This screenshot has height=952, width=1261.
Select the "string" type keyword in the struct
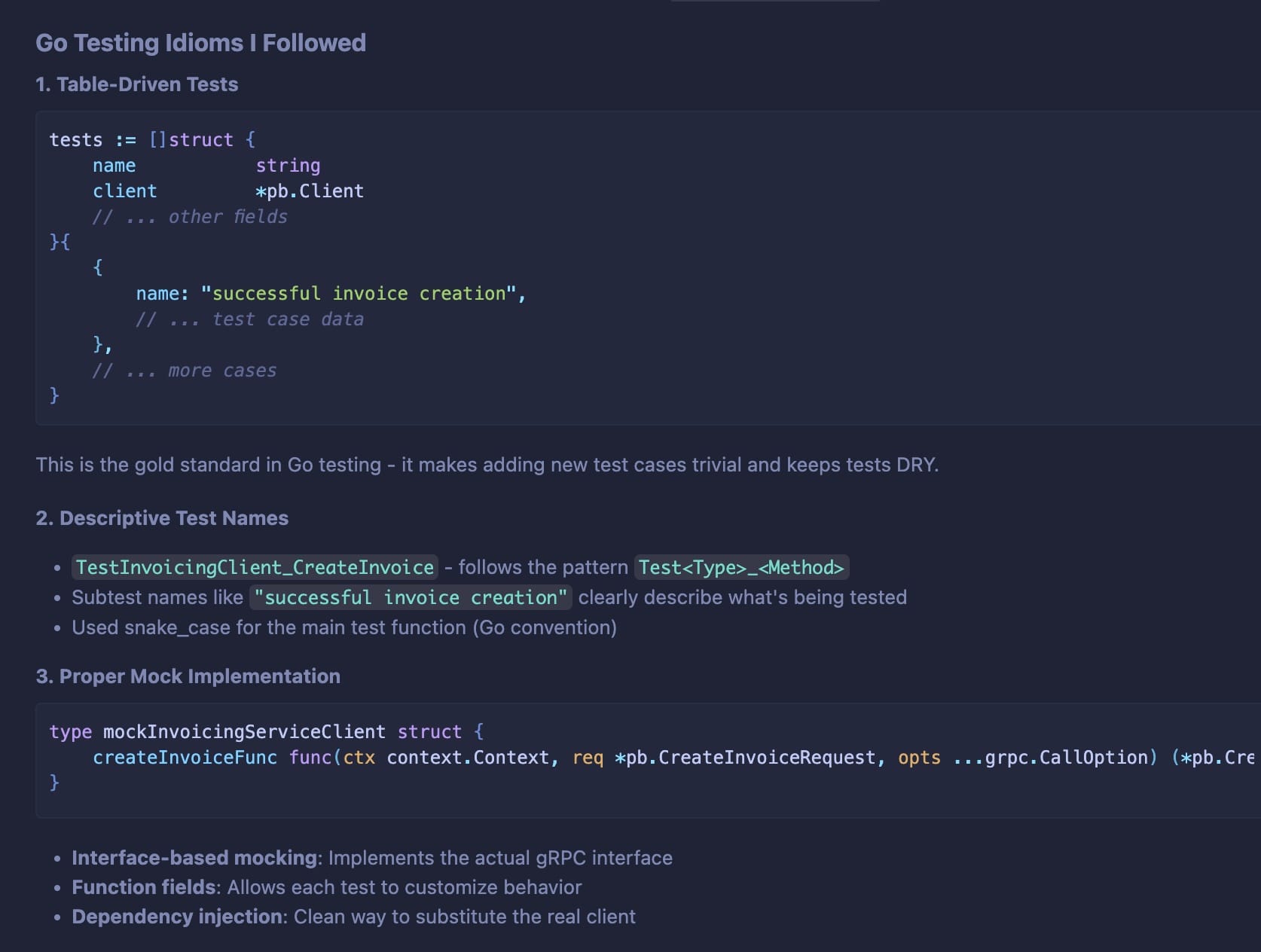coord(288,166)
